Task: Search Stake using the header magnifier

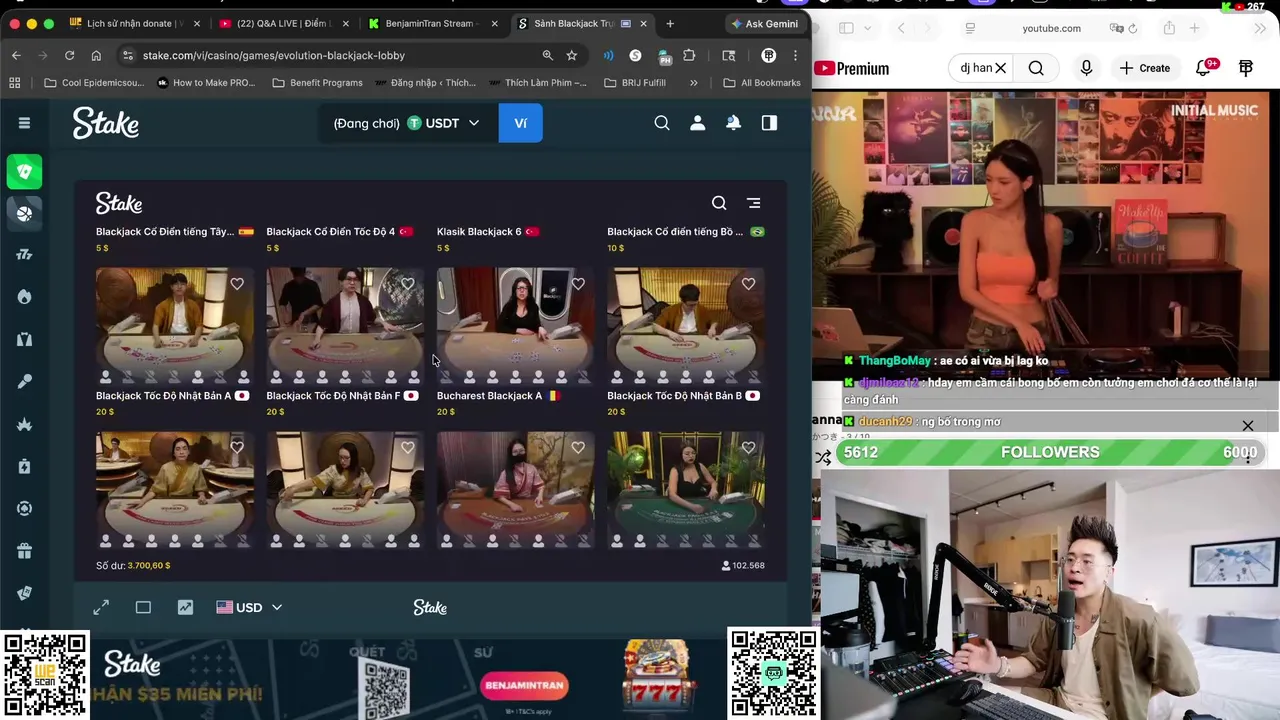Action: pos(662,123)
